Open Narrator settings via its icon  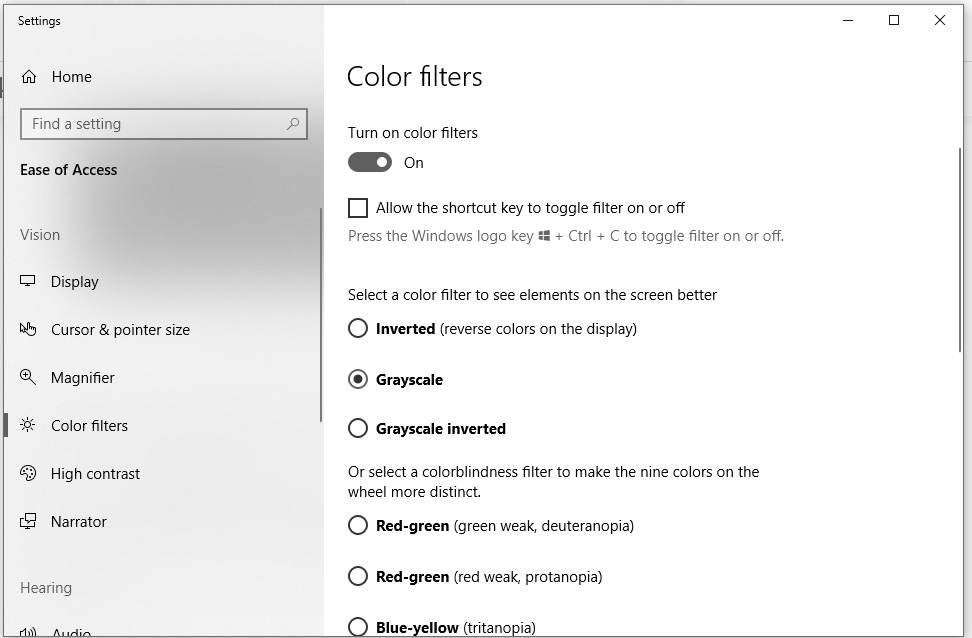(29, 521)
